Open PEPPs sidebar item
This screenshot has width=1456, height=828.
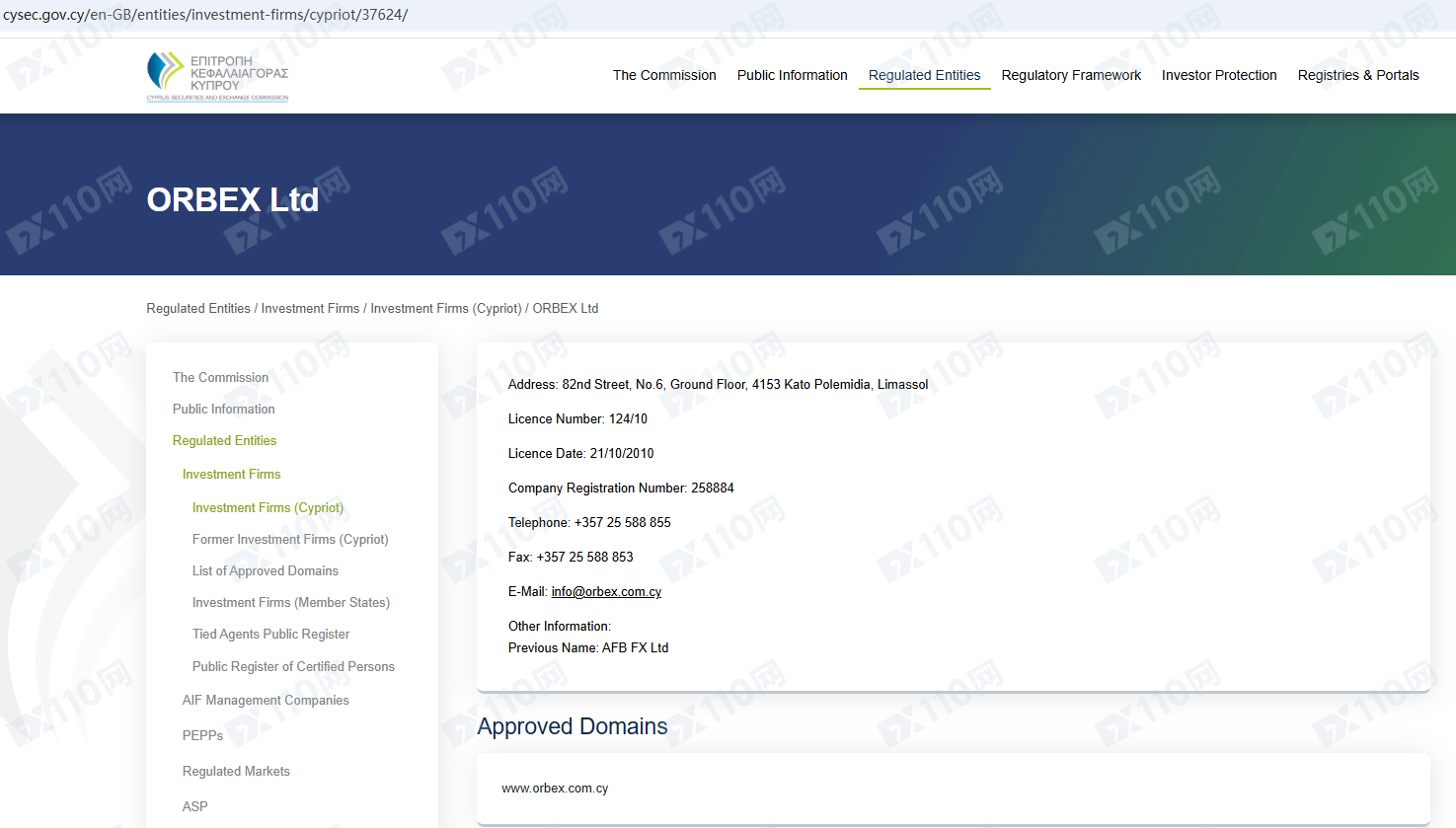pyautogui.click(x=202, y=735)
